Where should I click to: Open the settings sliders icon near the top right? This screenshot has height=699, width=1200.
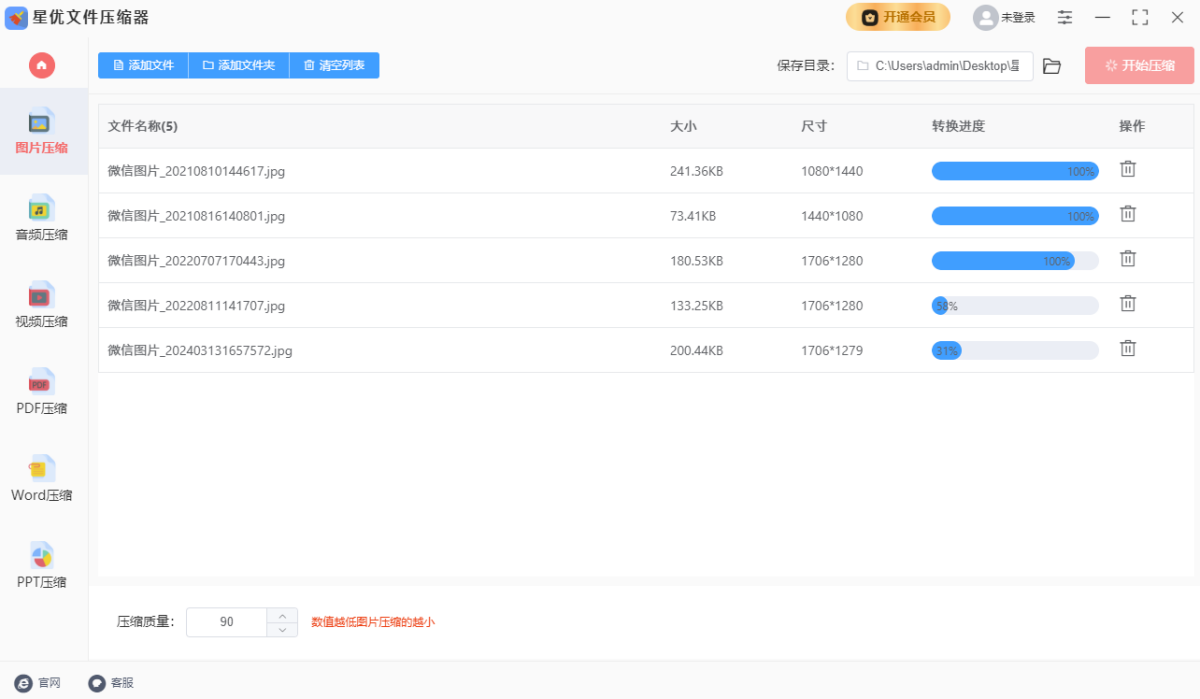1064,17
